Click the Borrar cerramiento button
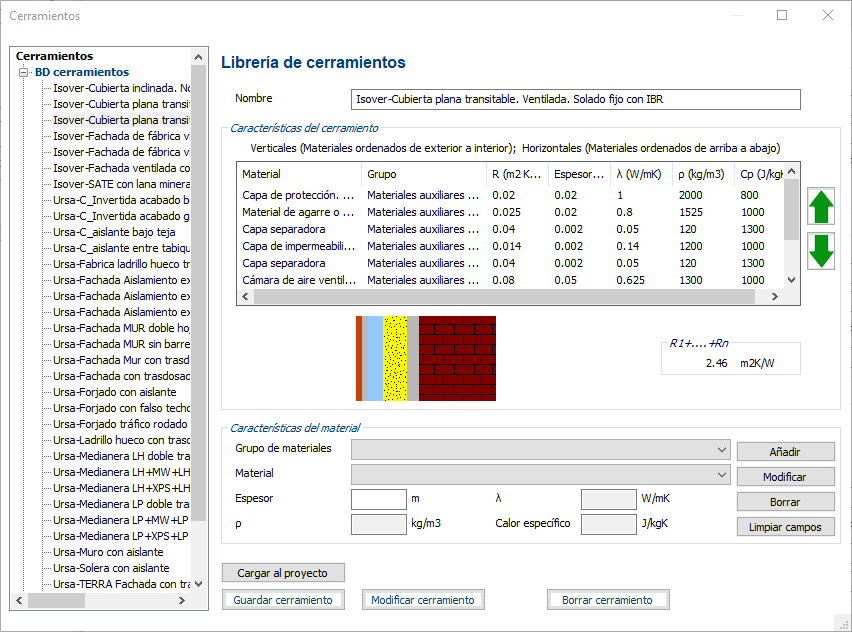 [x=607, y=600]
